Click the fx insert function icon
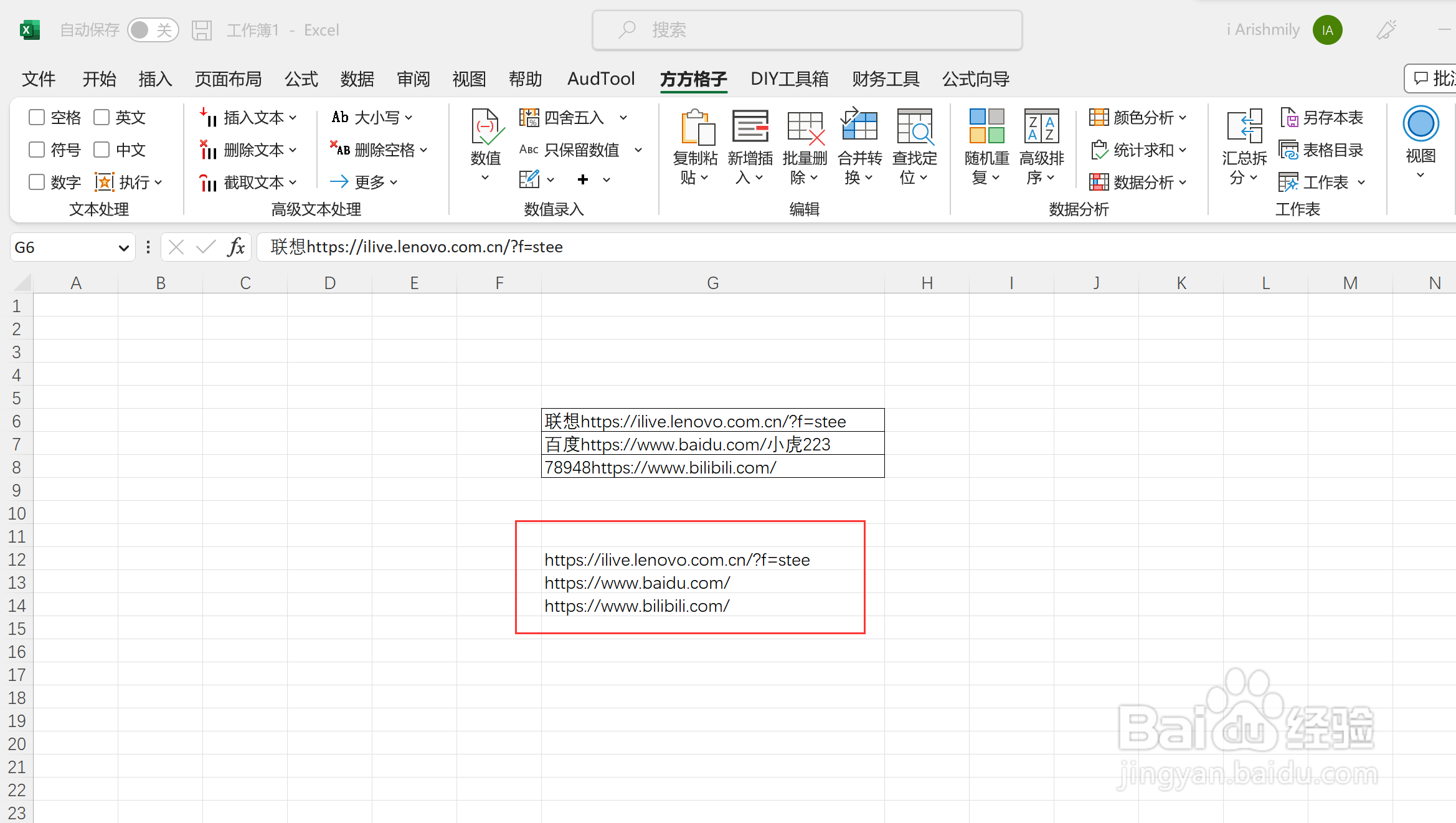1456x823 pixels. click(236, 247)
